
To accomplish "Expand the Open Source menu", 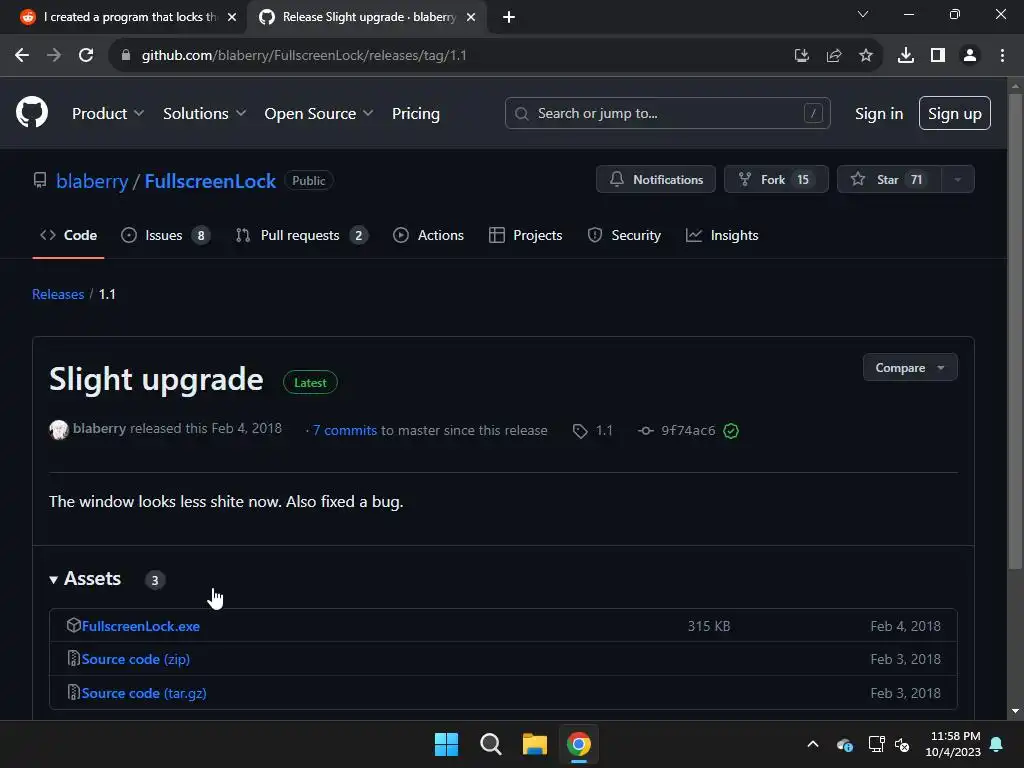I will pos(319,114).
